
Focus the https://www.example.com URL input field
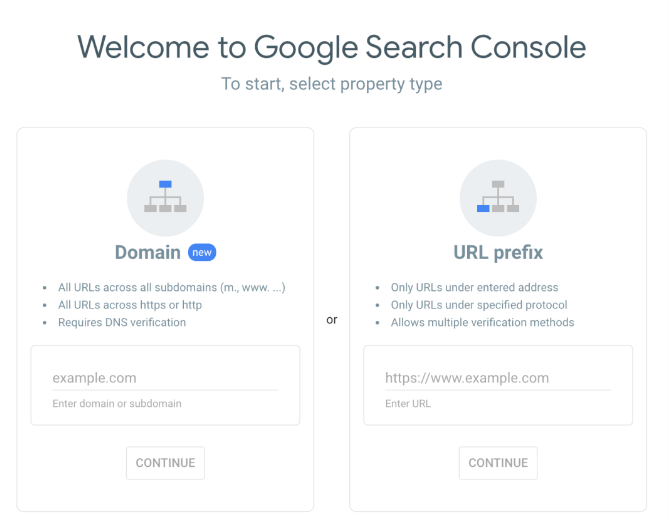[497, 378]
